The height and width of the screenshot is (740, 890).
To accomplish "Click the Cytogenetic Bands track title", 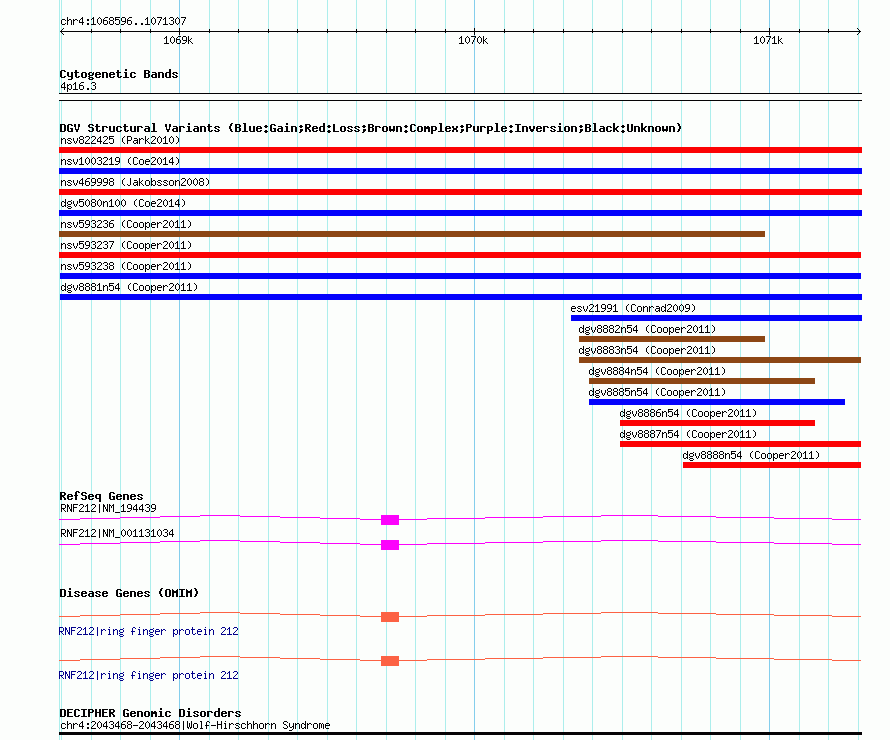I will pyautogui.click(x=119, y=74).
